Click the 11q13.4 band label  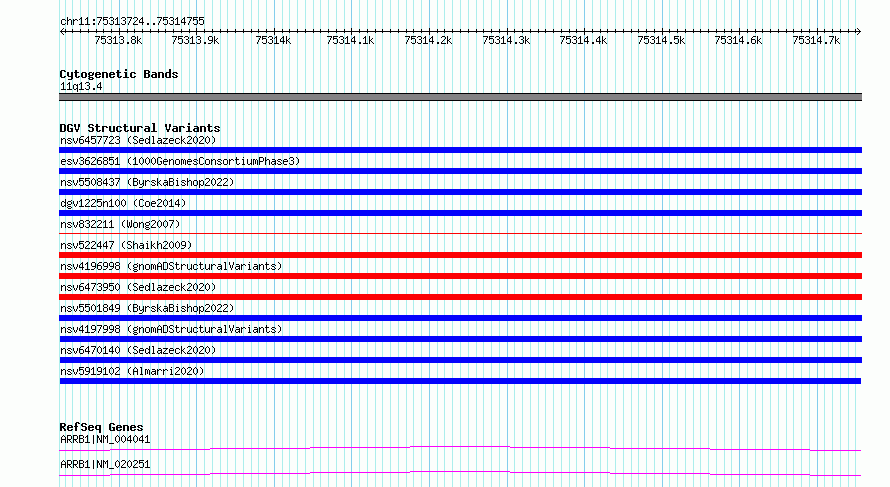click(81, 87)
